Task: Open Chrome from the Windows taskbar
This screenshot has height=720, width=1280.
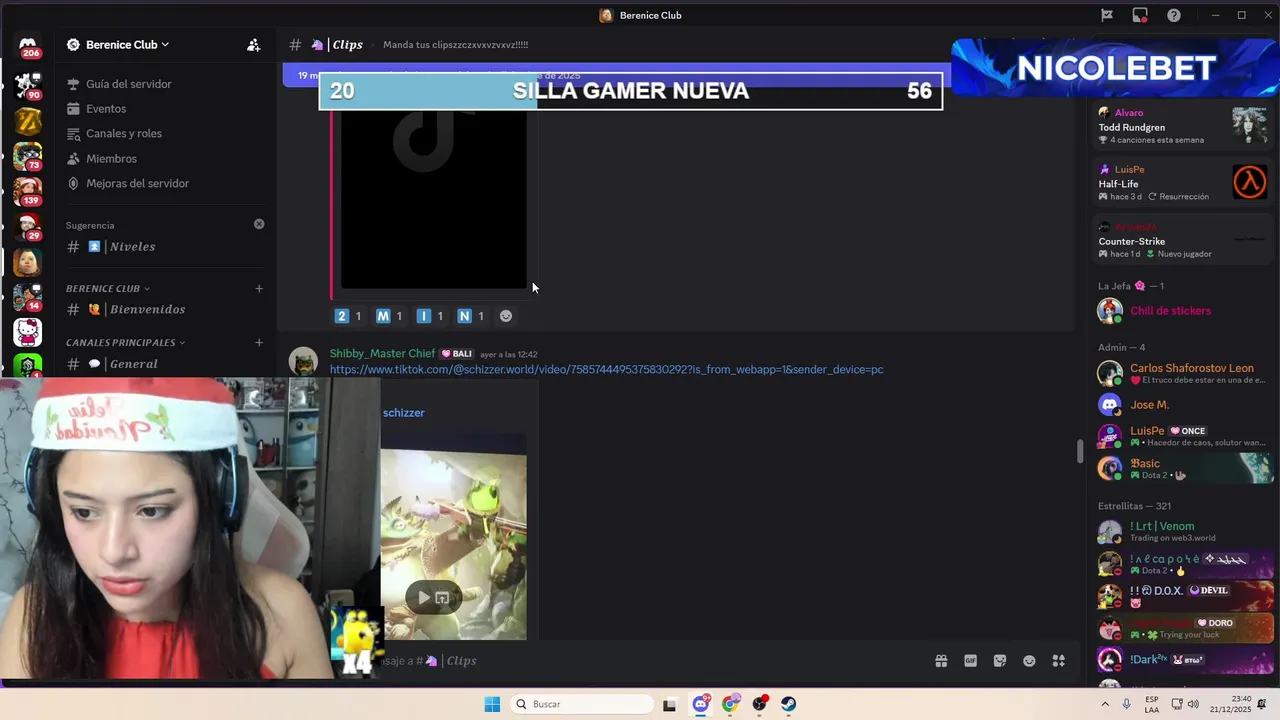Action: point(731,704)
